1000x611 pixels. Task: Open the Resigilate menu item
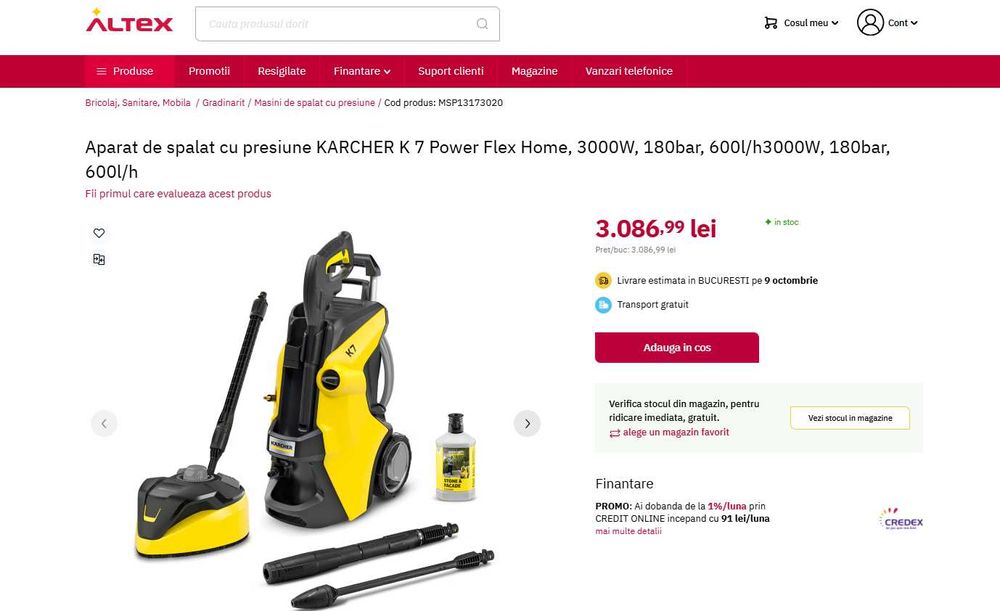[282, 71]
